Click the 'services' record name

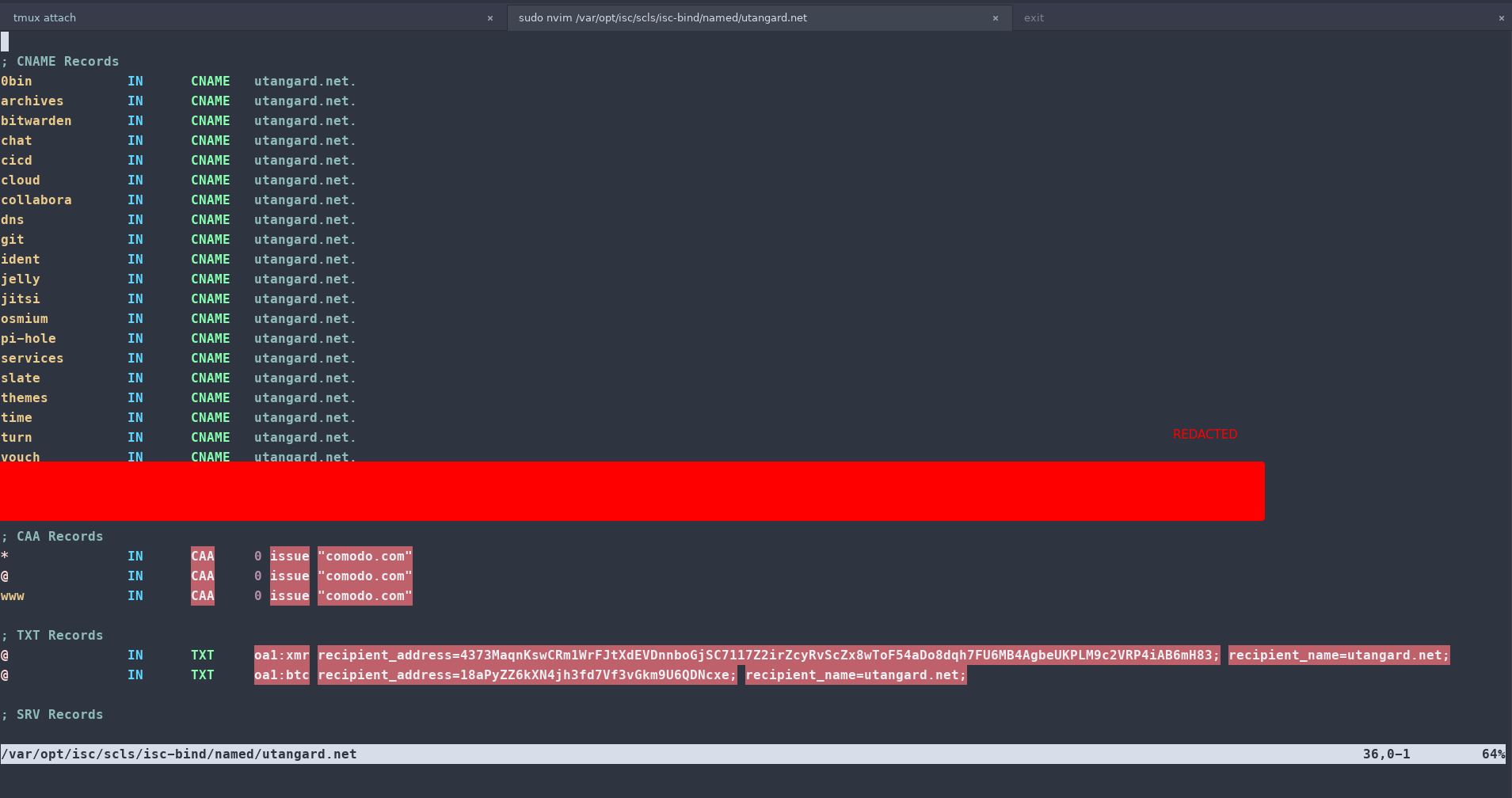32,359
